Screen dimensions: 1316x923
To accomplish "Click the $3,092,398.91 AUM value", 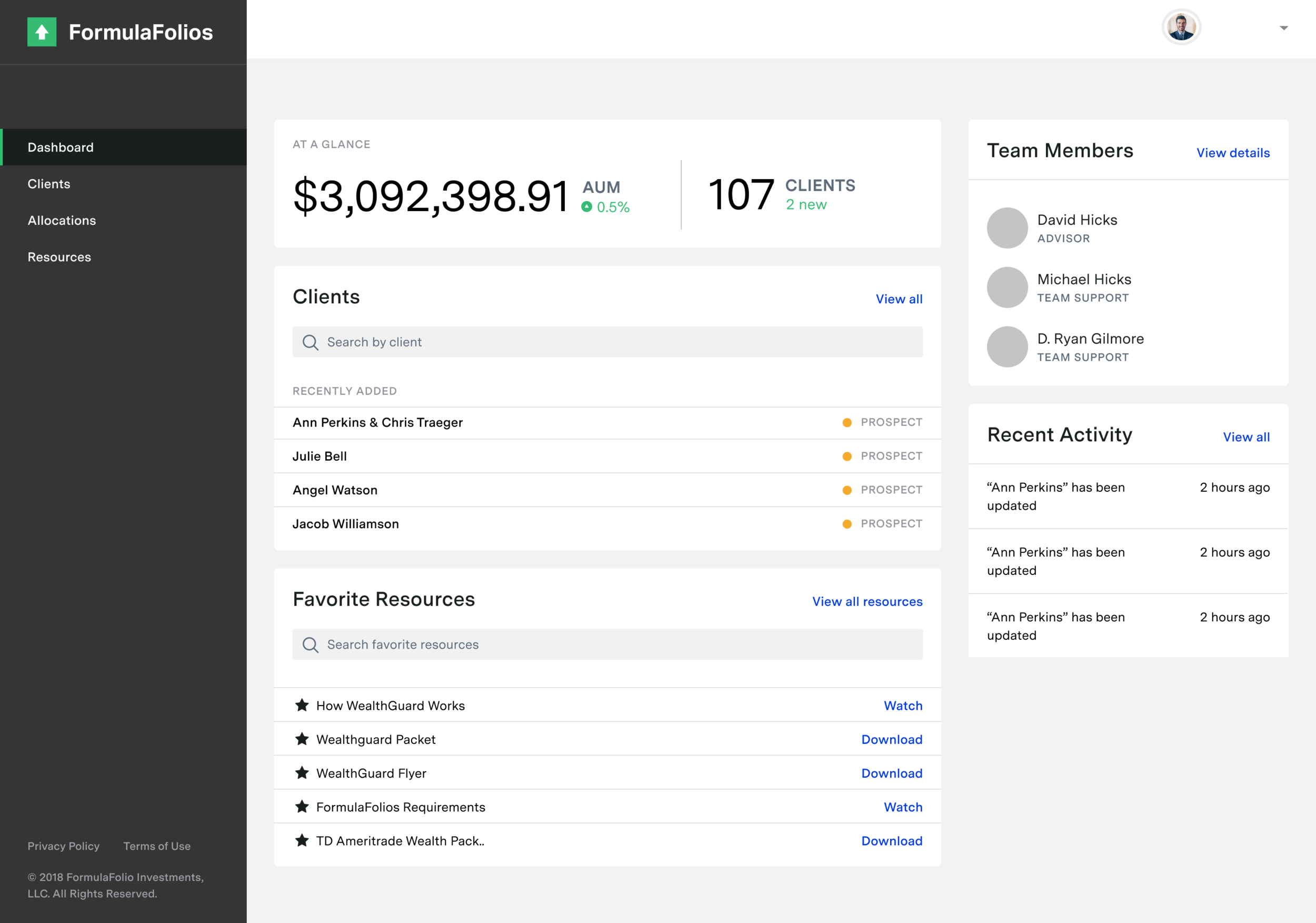I will point(431,196).
